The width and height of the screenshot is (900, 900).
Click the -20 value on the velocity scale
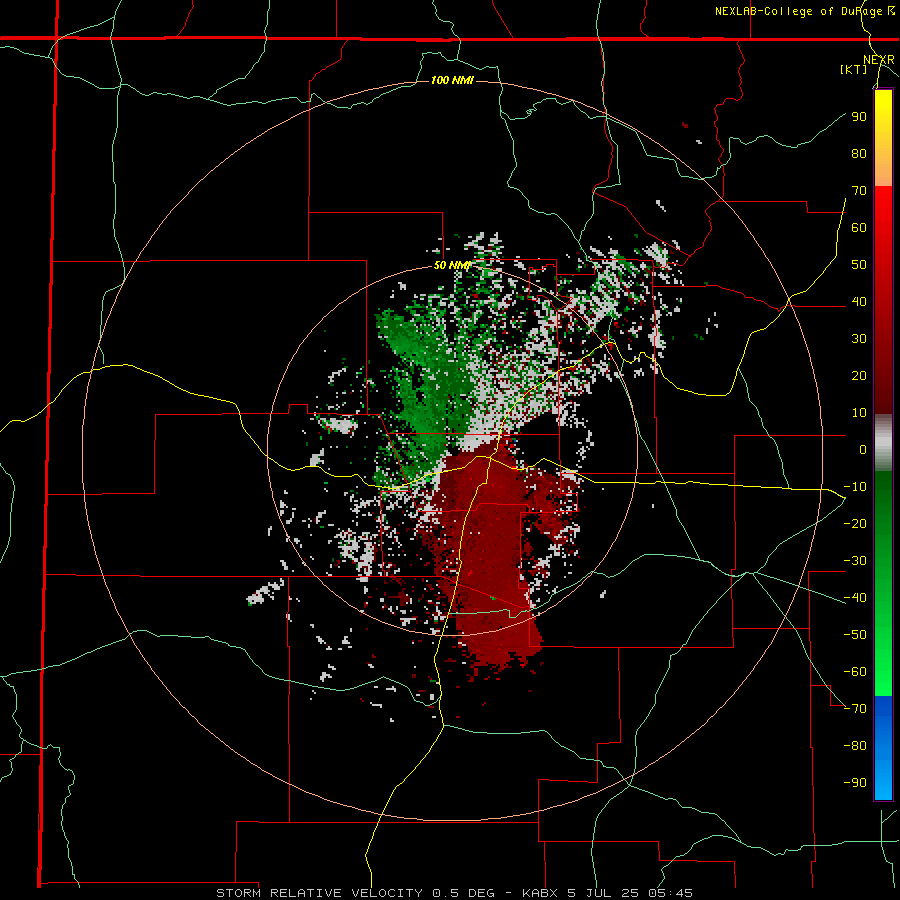855,523
